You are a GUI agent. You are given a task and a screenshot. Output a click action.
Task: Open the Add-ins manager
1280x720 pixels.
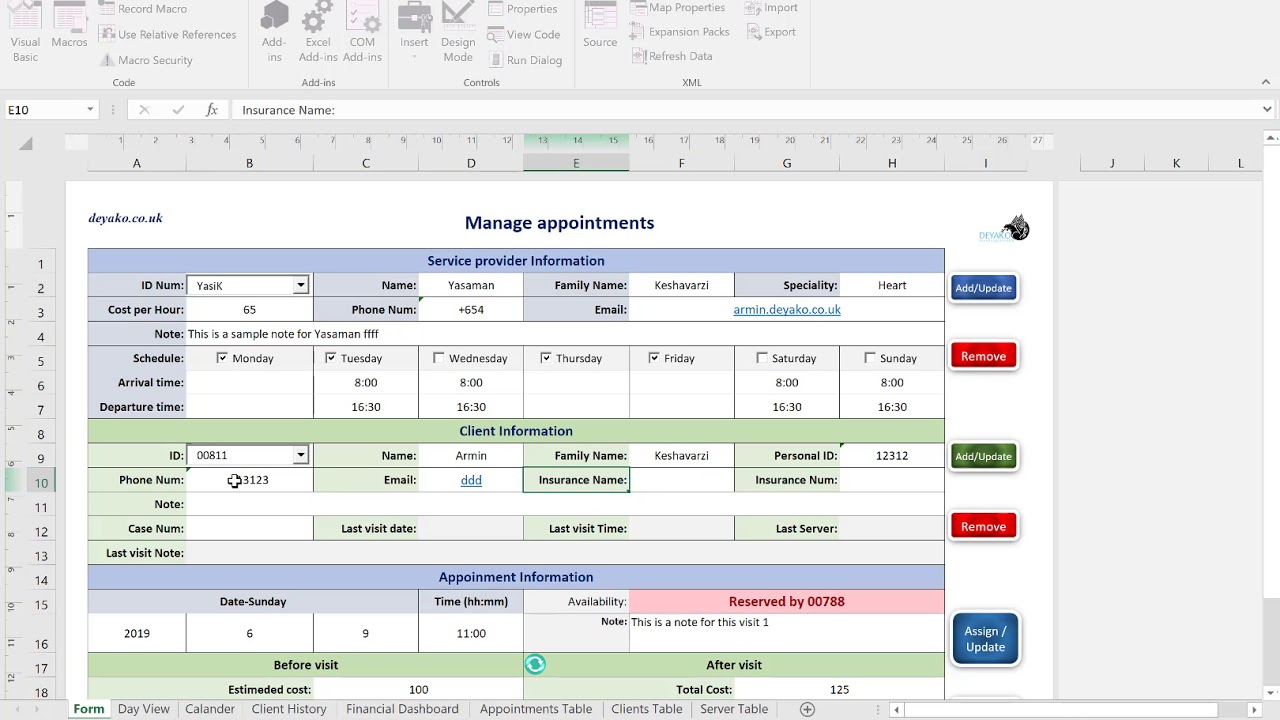[274, 33]
